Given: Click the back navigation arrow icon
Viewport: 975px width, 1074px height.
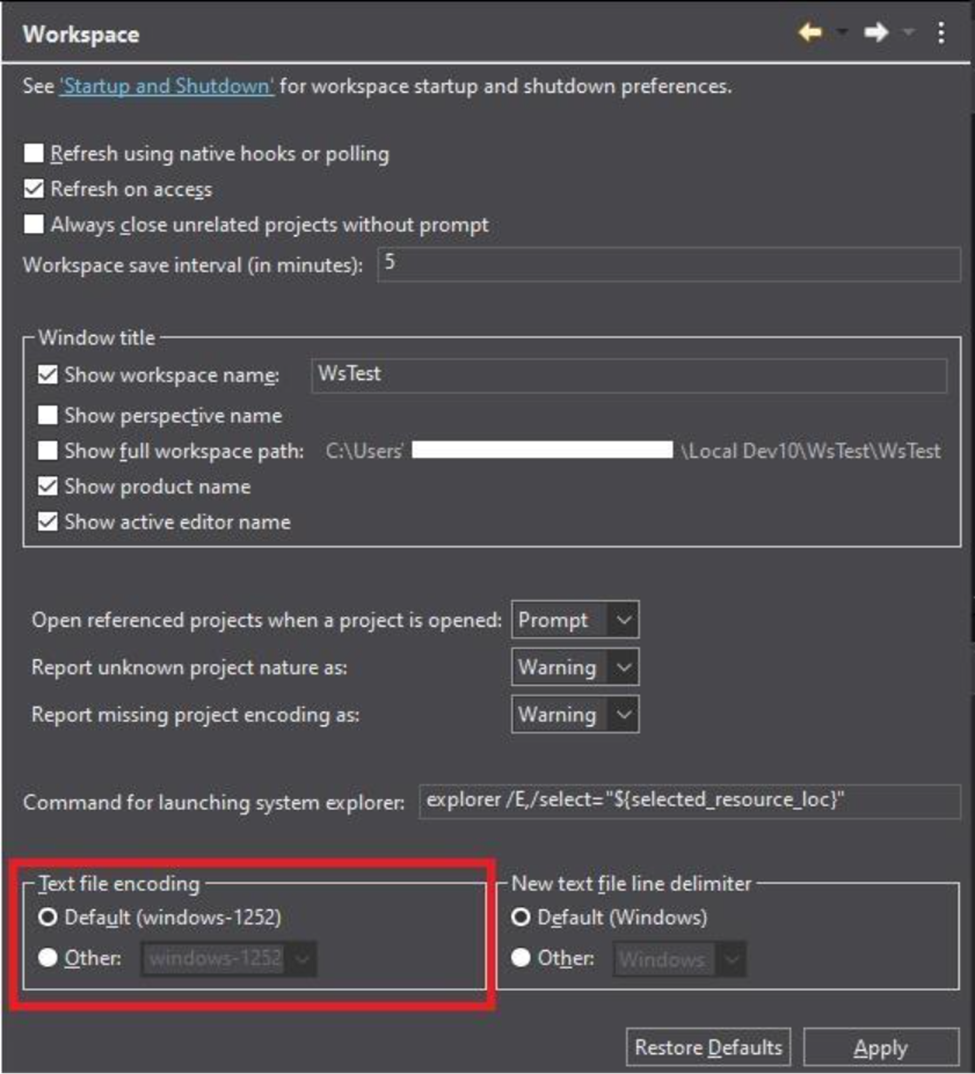Looking at the screenshot, I should tap(810, 33).
